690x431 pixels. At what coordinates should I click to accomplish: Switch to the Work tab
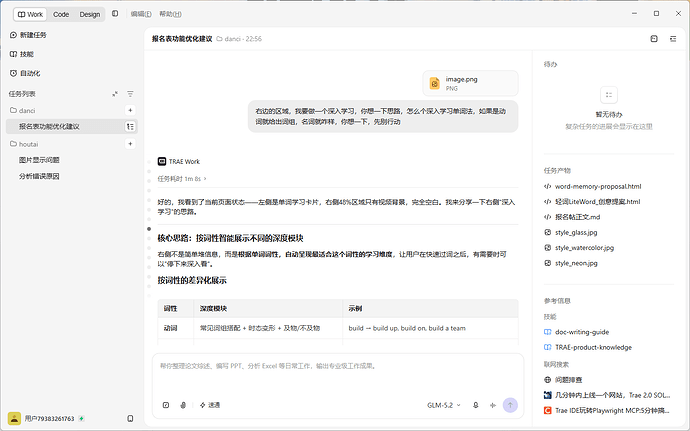(x=30, y=14)
